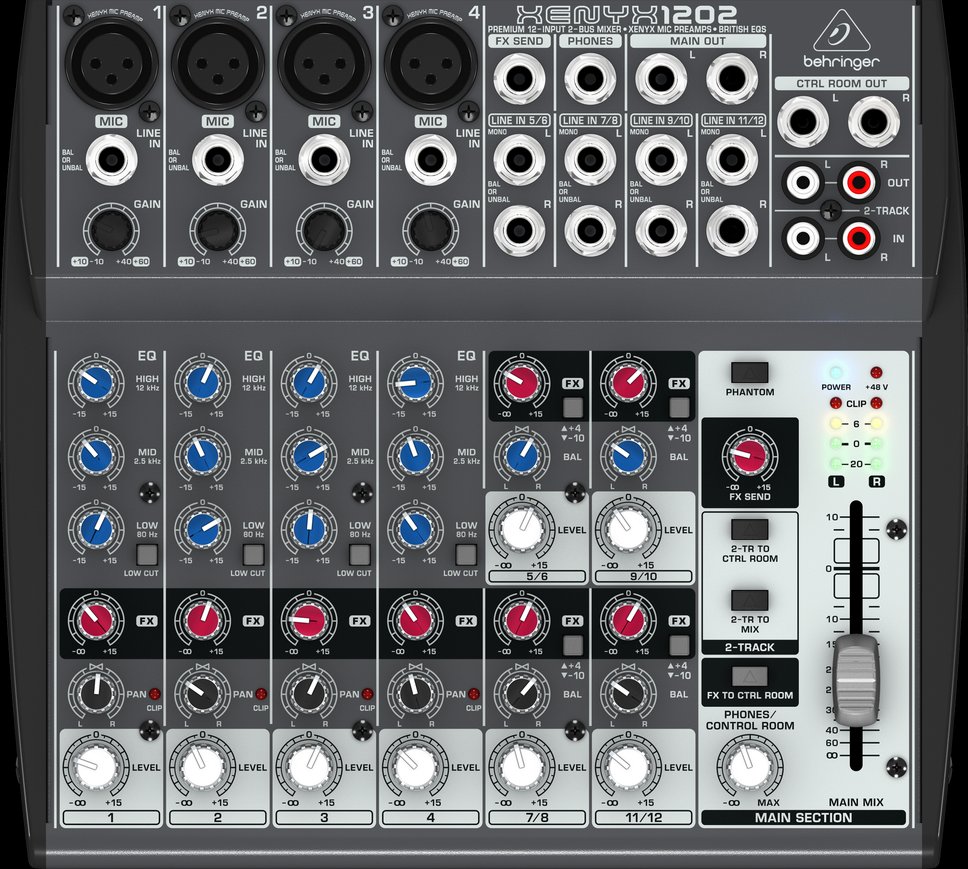Screen dimensions: 968x869
Task: Click the 2-TRACK IN red RCA jack
Action: [859, 238]
